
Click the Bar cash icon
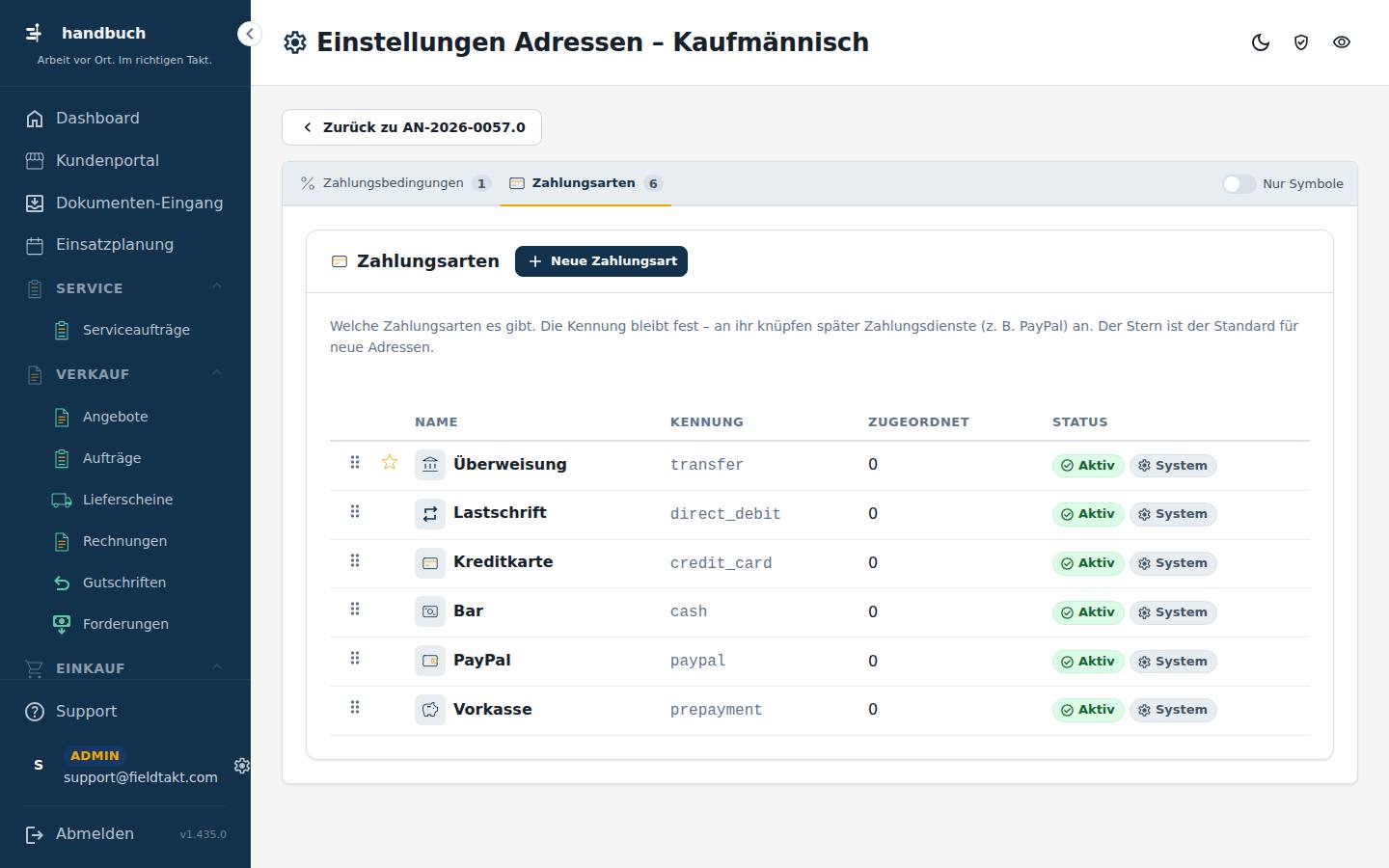click(x=430, y=611)
